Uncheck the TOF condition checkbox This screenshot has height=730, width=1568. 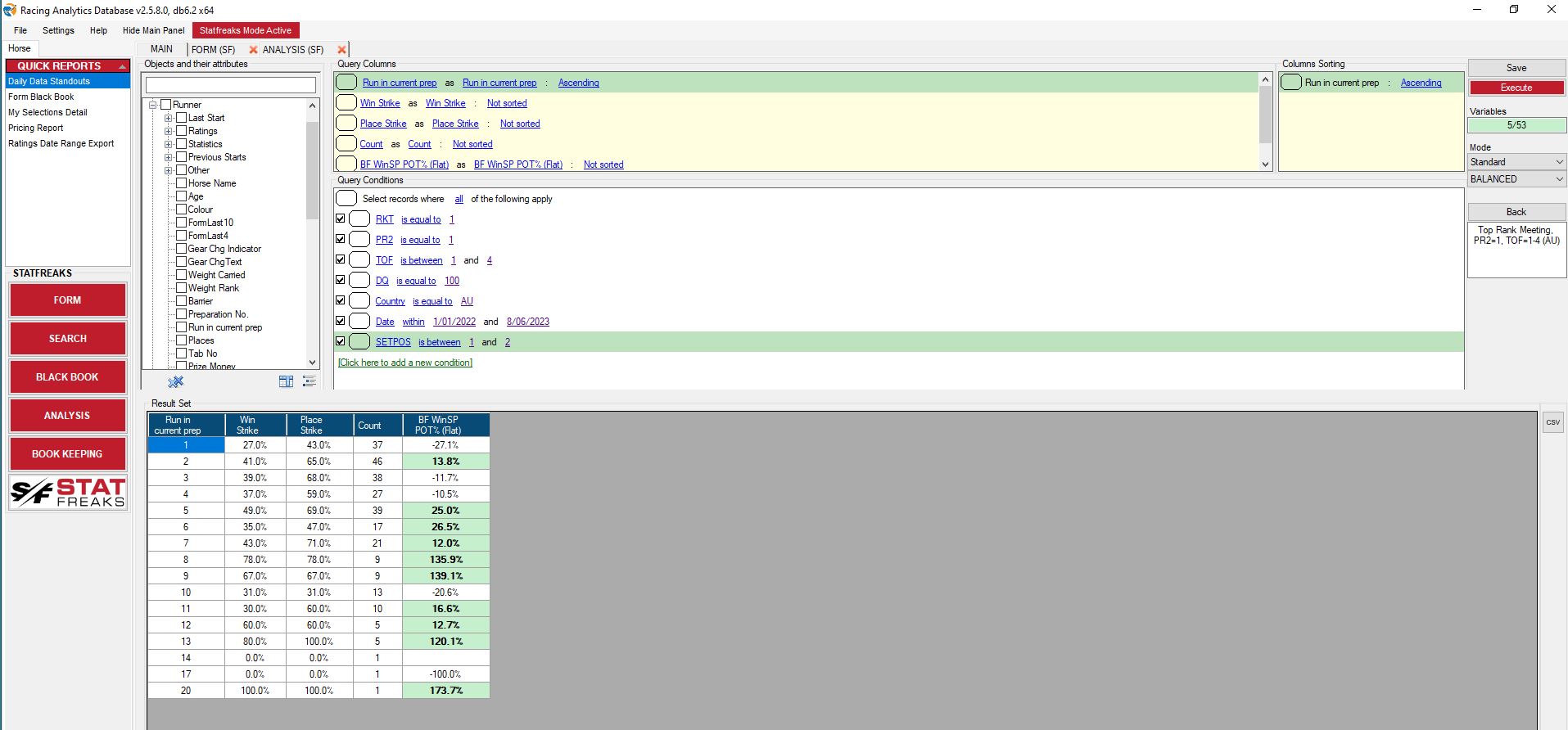[341, 259]
